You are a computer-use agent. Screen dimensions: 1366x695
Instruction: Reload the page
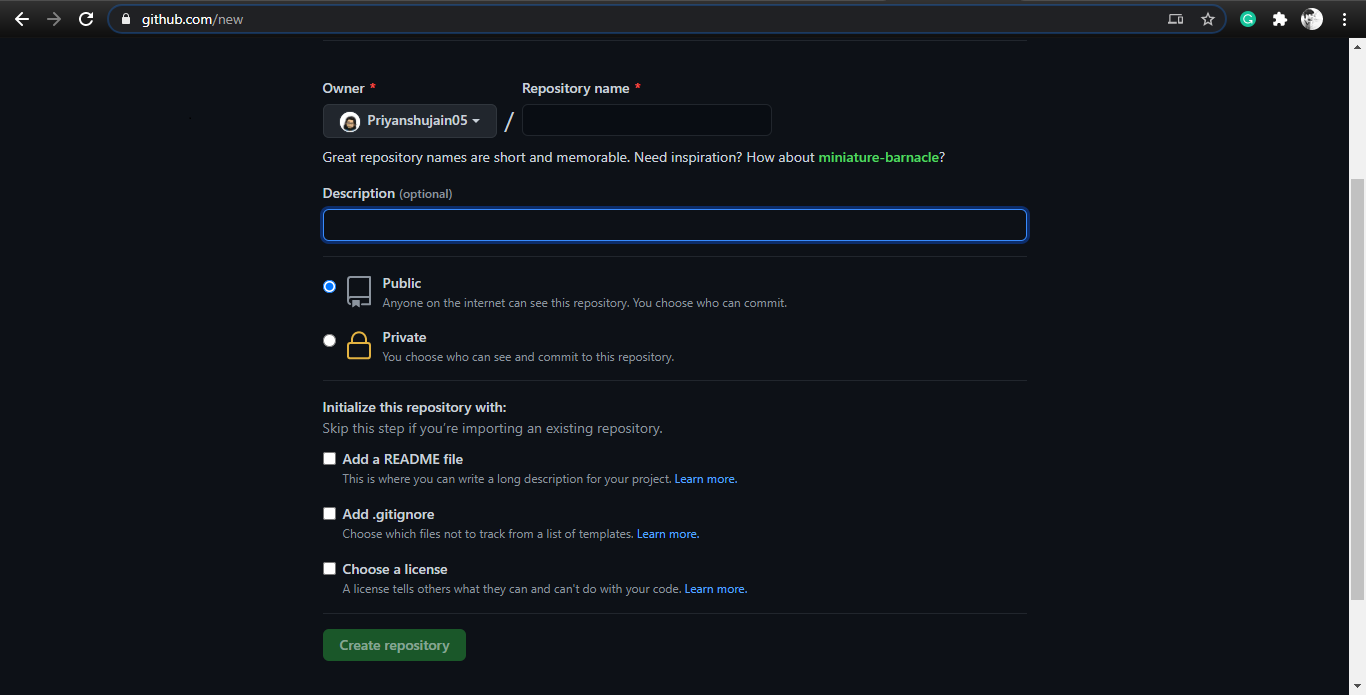86,19
